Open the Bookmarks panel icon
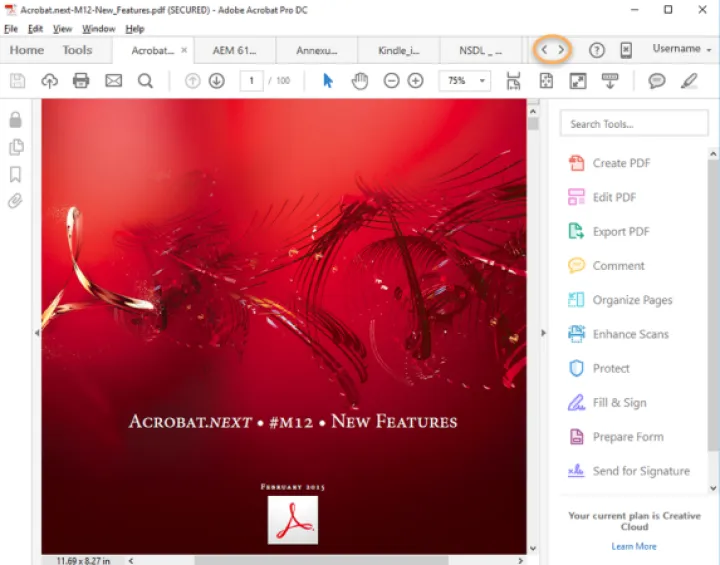The image size is (720, 565). [x=15, y=174]
